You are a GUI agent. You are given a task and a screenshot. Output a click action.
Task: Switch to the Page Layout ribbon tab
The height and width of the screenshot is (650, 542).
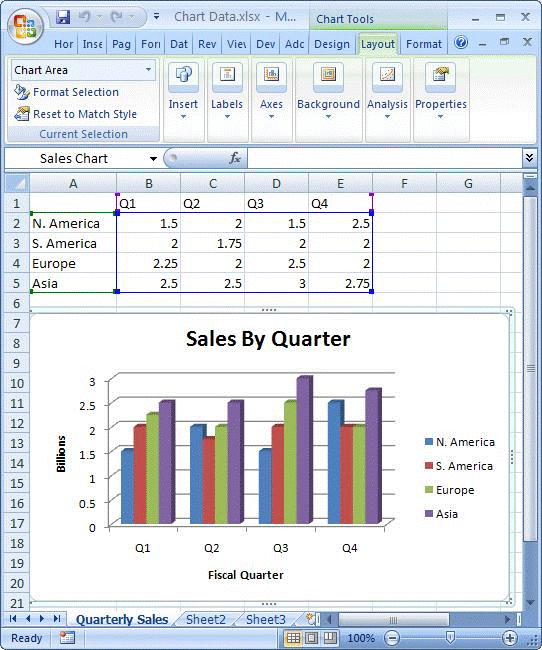121,44
